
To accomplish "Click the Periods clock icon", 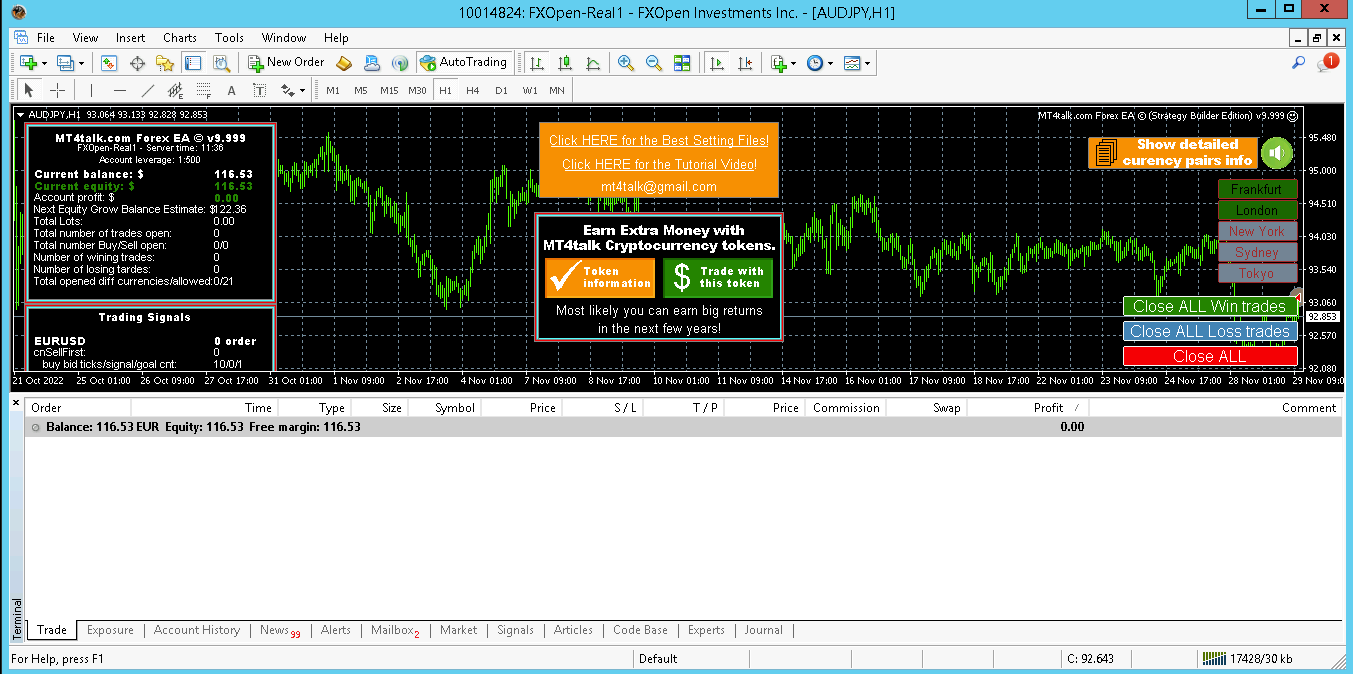I will 815,62.
